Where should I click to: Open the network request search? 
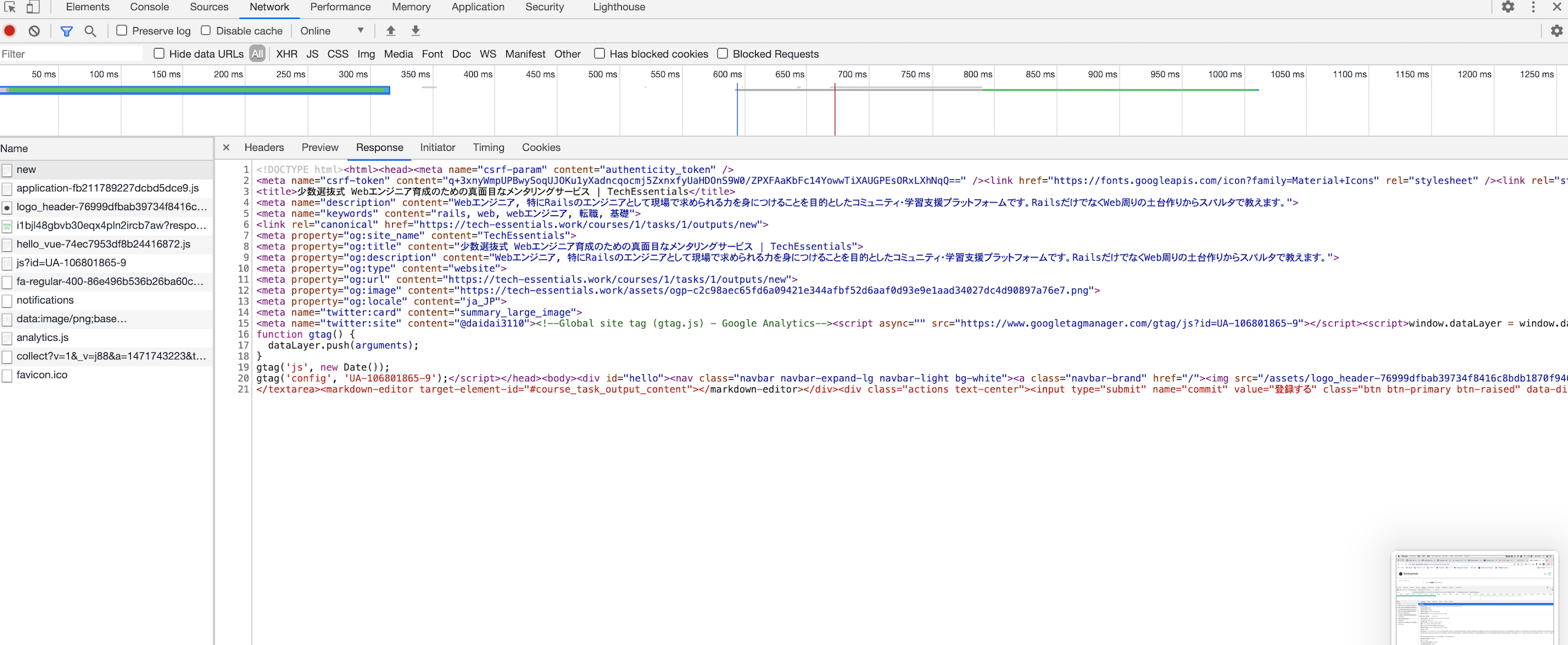point(90,30)
